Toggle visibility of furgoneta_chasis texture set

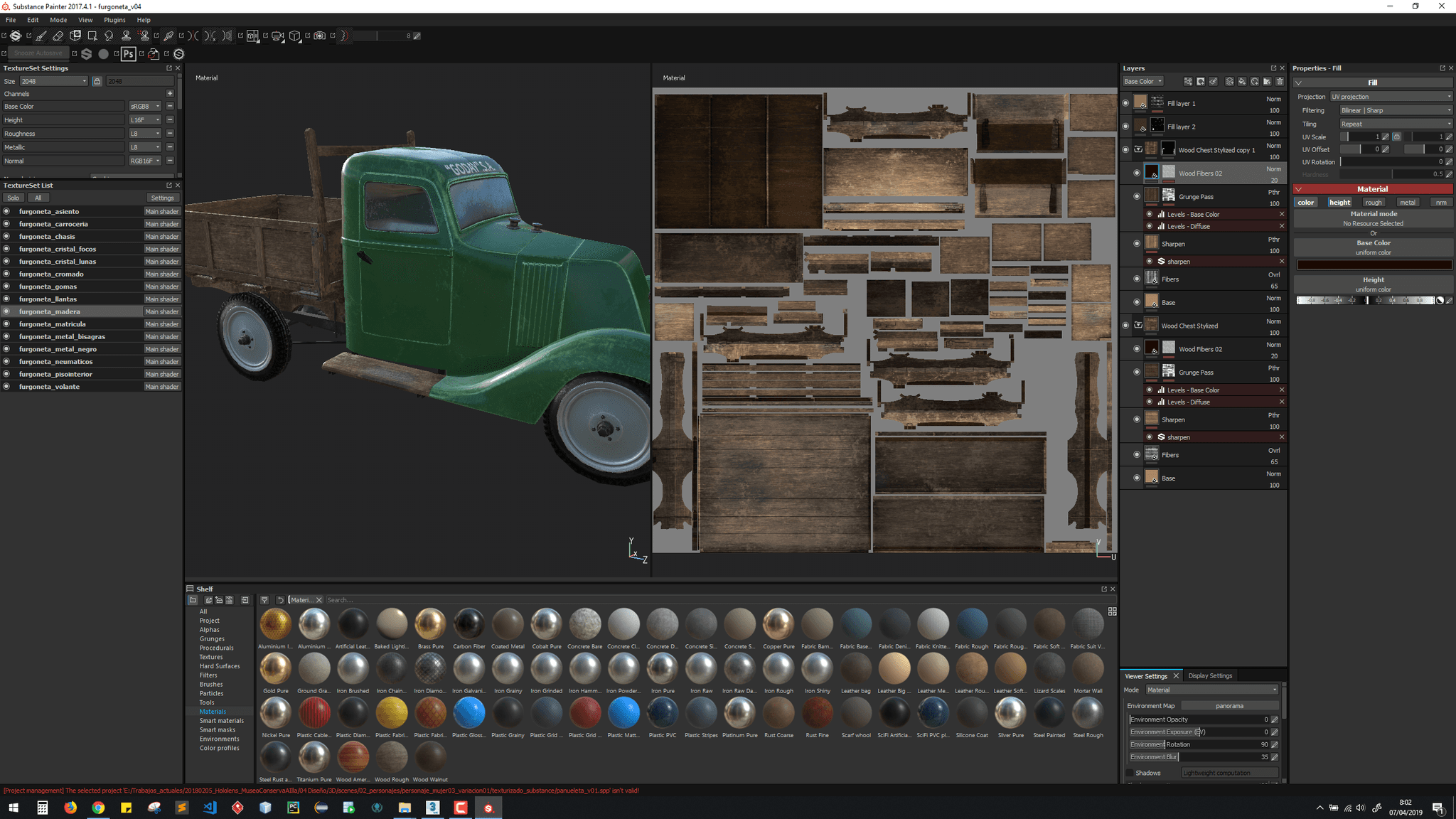tap(6, 237)
